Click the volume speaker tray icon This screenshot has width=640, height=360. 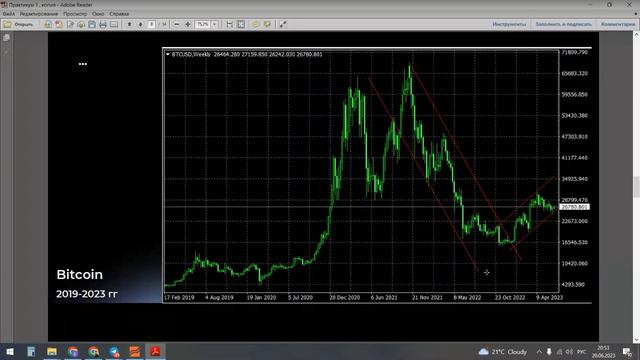(x=569, y=352)
